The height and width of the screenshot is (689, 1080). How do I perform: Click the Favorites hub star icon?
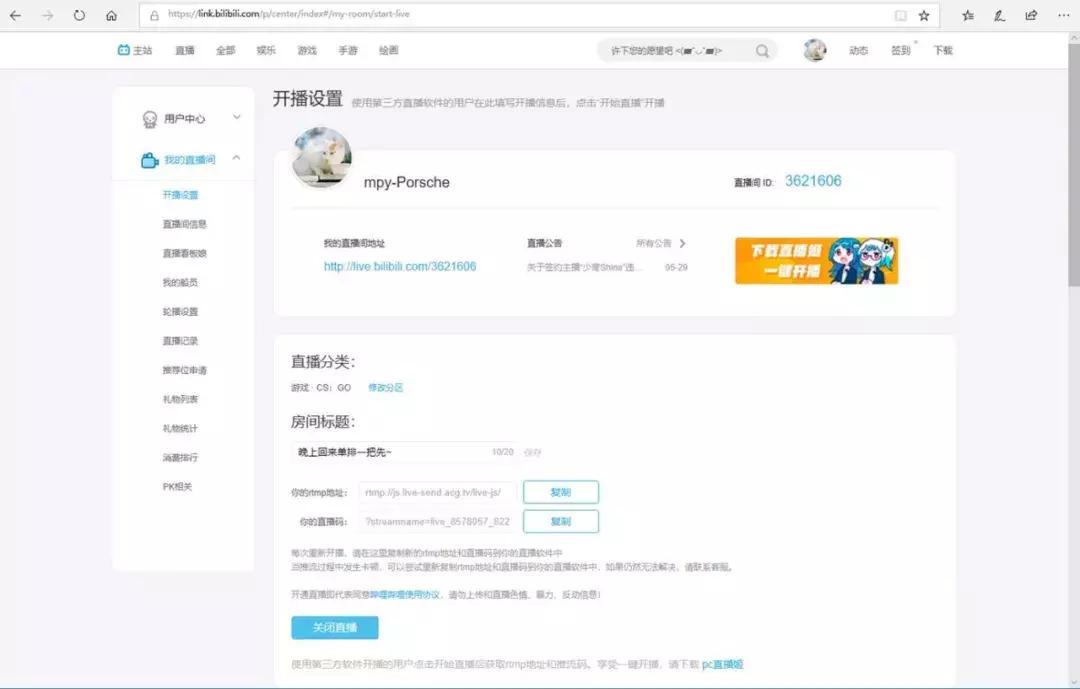tap(966, 15)
